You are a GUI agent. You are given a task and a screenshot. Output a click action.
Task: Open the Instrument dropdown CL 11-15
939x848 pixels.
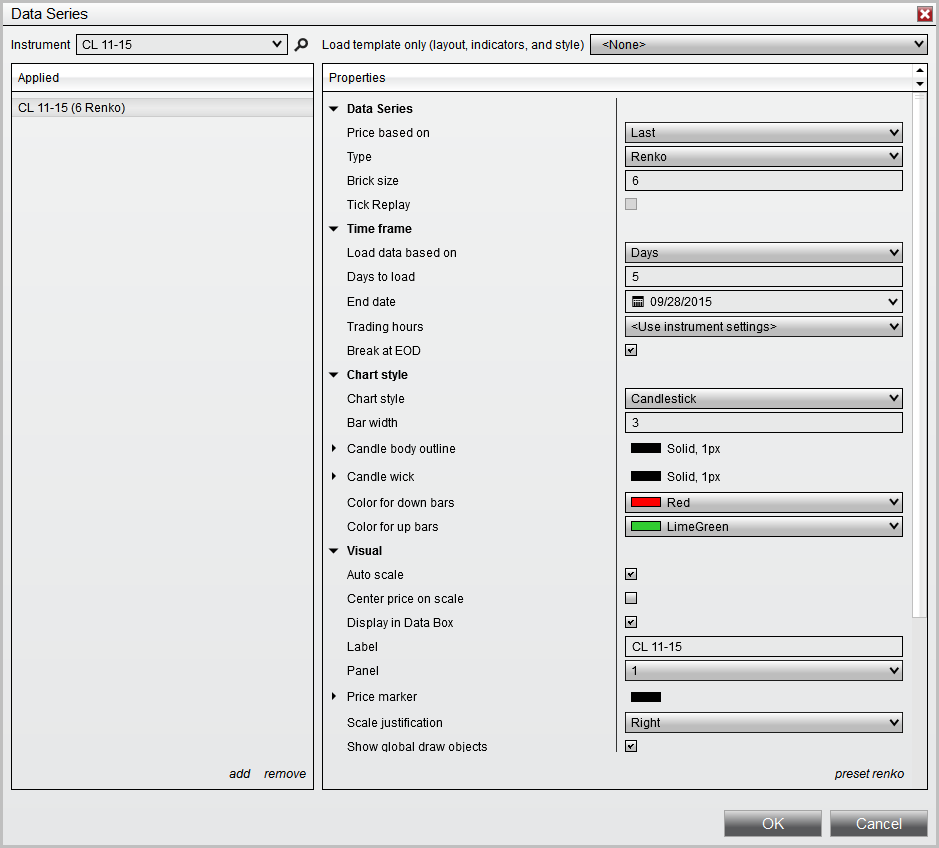[181, 44]
